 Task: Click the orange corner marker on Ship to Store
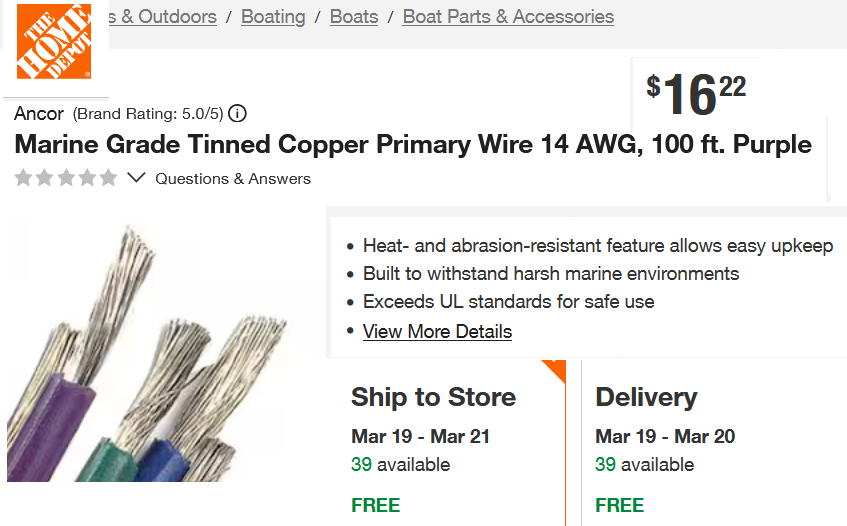coord(555,369)
